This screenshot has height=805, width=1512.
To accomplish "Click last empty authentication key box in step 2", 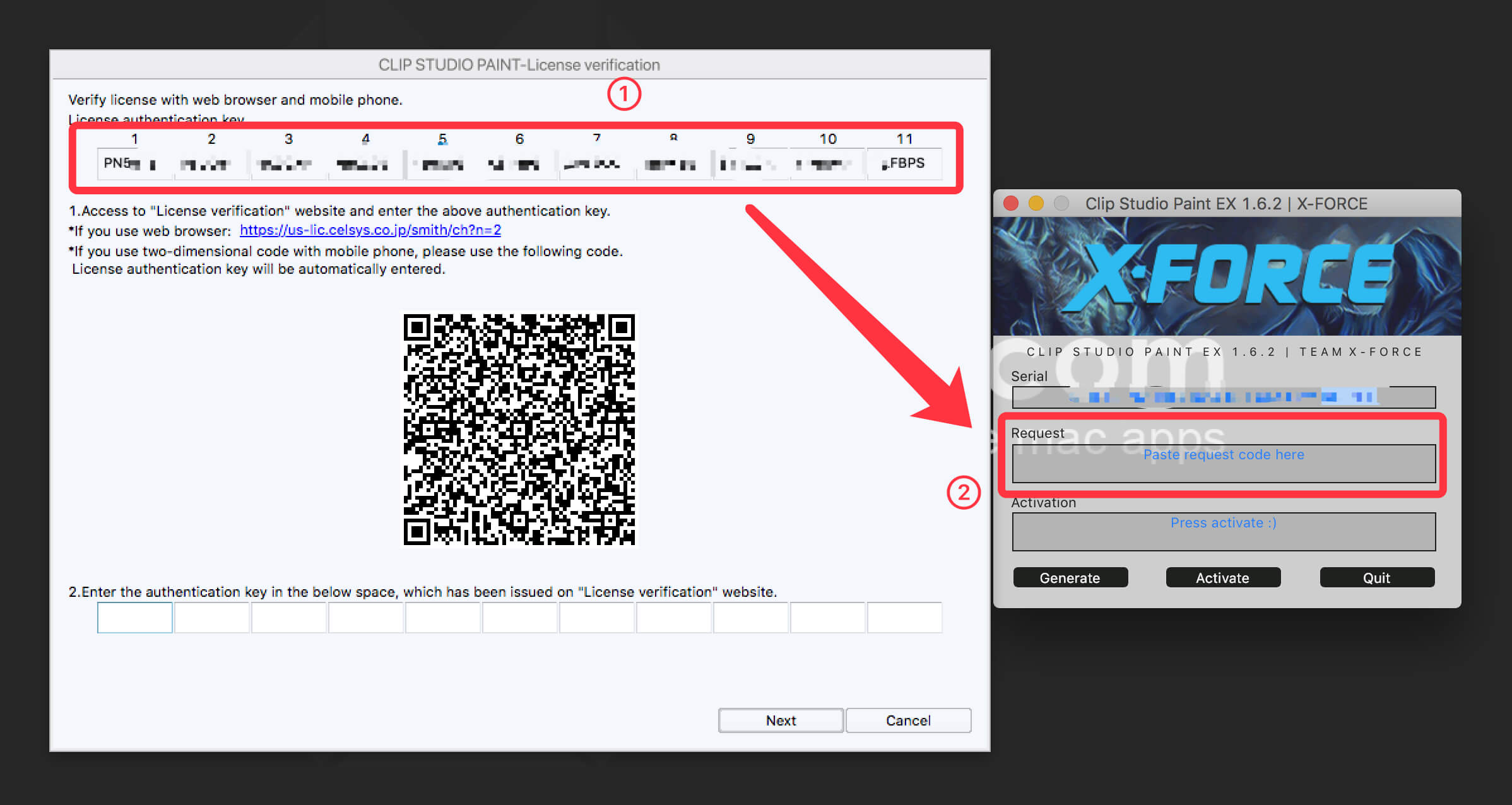I will pyautogui.click(x=904, y=618).
